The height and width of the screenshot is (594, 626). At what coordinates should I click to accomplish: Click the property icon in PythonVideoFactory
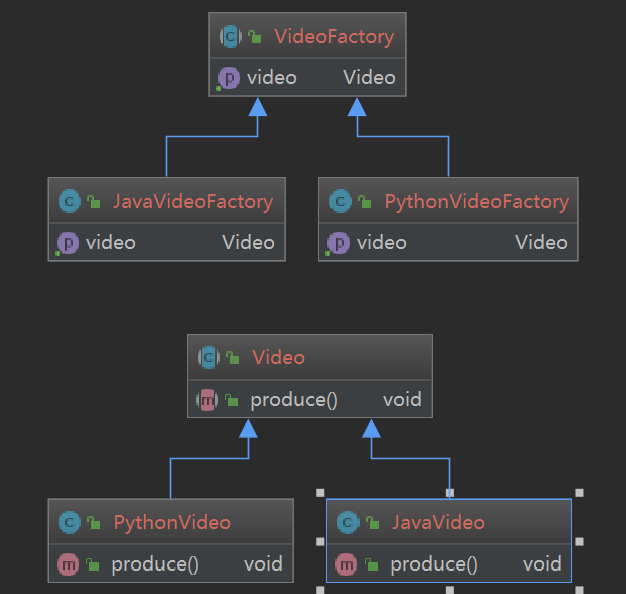pyautogui.click(x=339, y=242)
